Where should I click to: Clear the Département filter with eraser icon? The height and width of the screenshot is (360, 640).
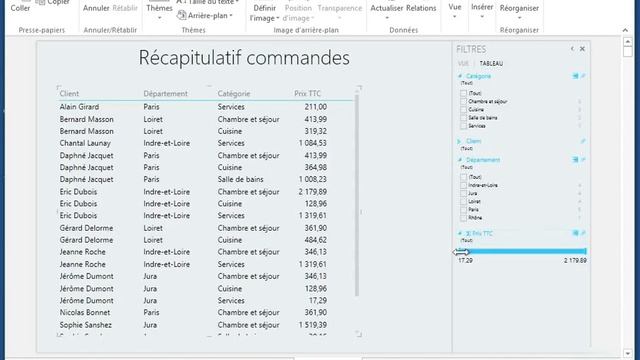pyautogui.click(x=583, y=160)
